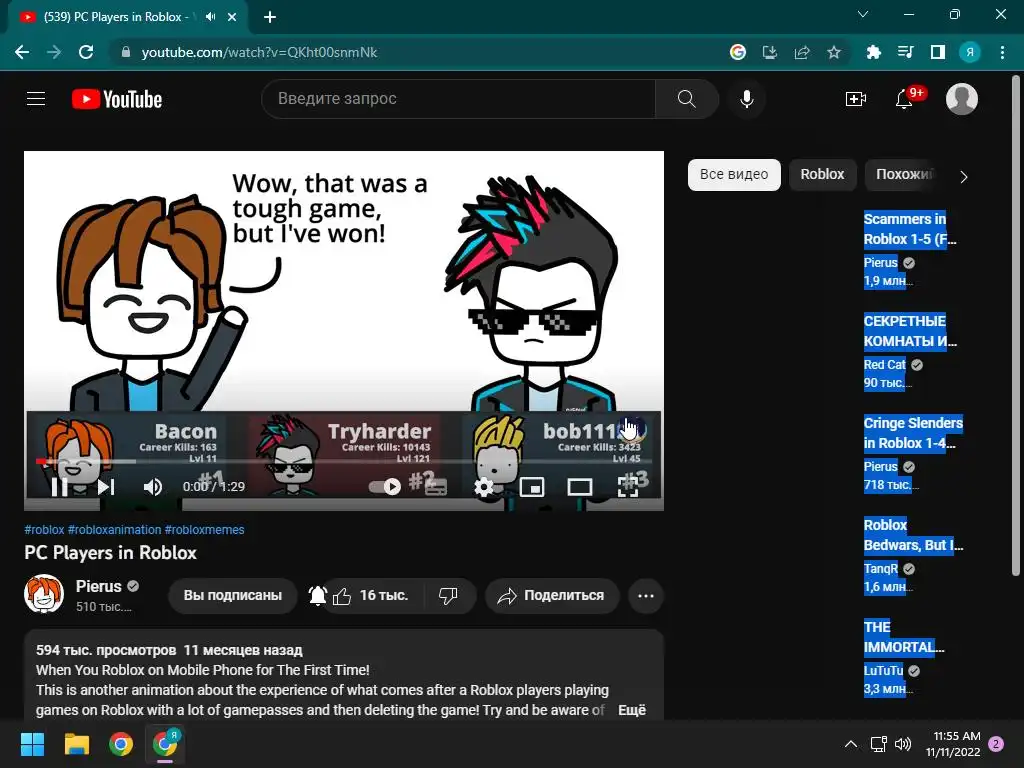Open the three-dot more actions button
Screen dimensions: 1024x768
point(646,596)
